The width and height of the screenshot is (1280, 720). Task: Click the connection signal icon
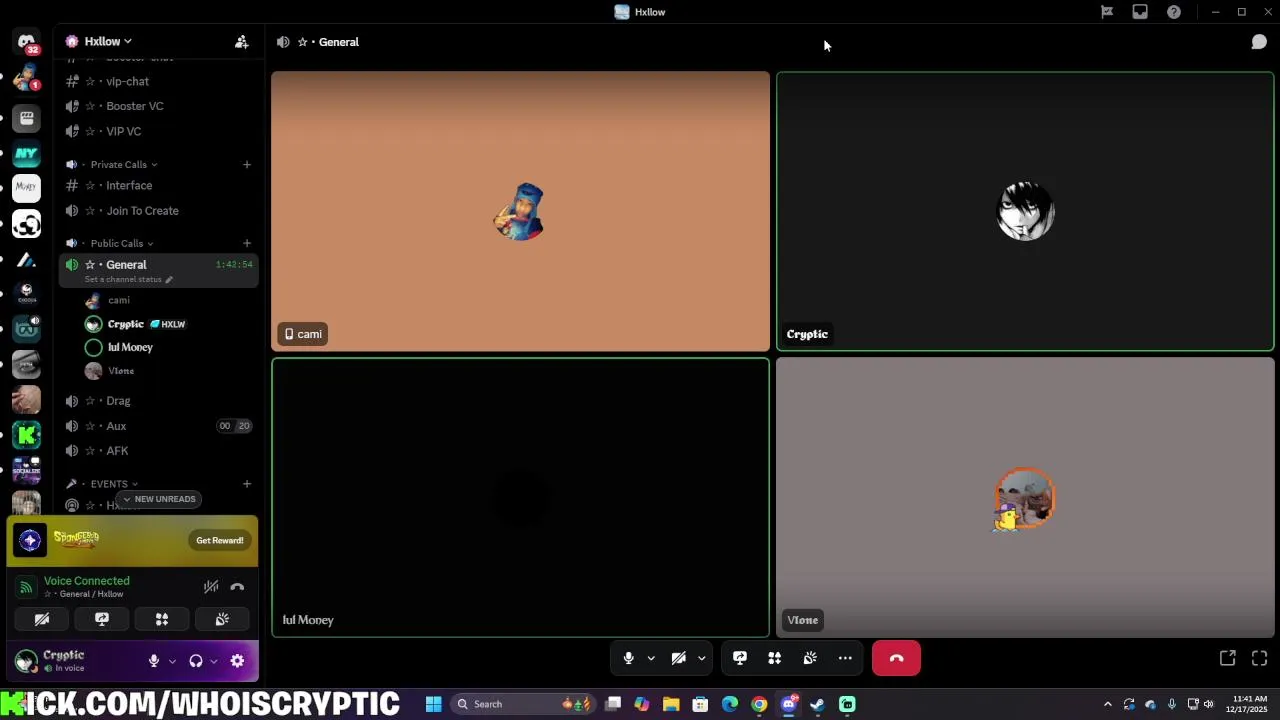click(x=26, y=587)
